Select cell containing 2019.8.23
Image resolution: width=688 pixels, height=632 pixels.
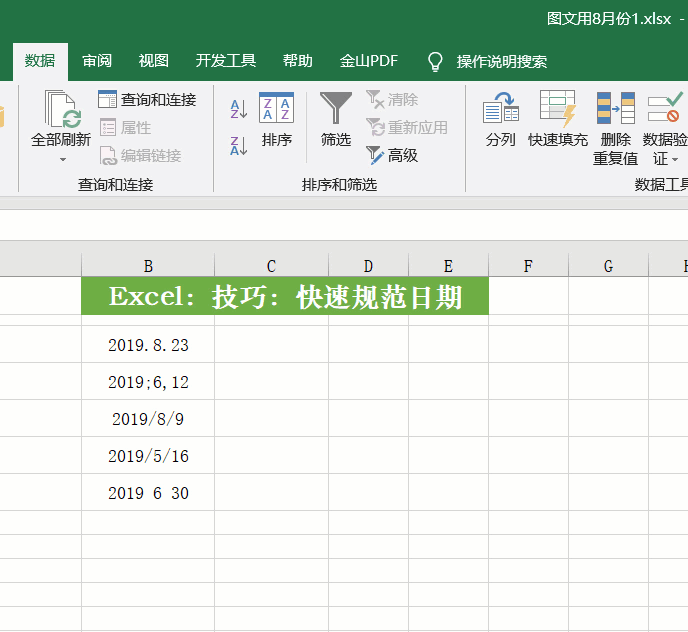pyautogui.click(x=148, y=345)
